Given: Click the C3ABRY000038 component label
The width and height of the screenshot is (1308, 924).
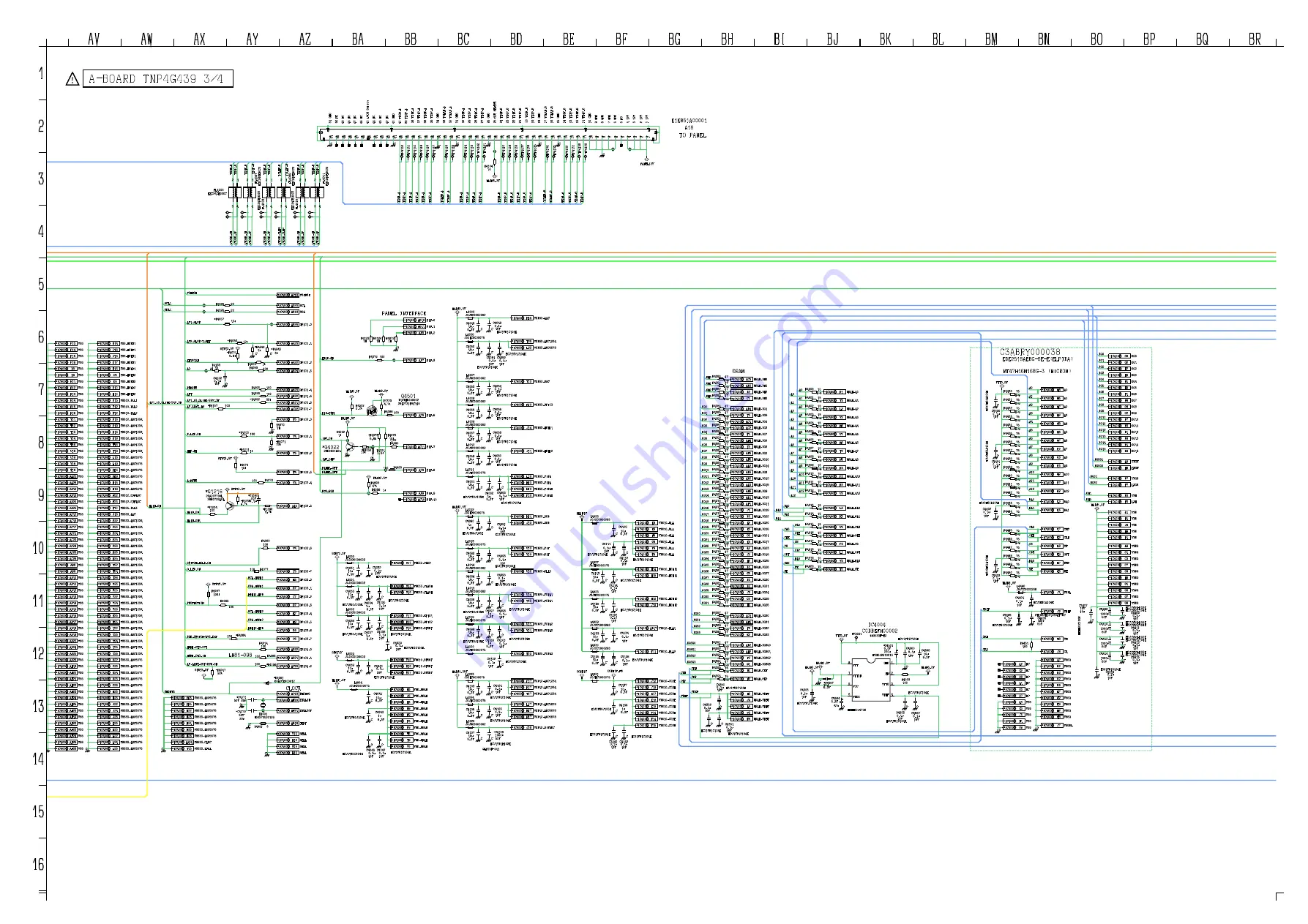Looking at the screenshot, I should click(1030, 352).
